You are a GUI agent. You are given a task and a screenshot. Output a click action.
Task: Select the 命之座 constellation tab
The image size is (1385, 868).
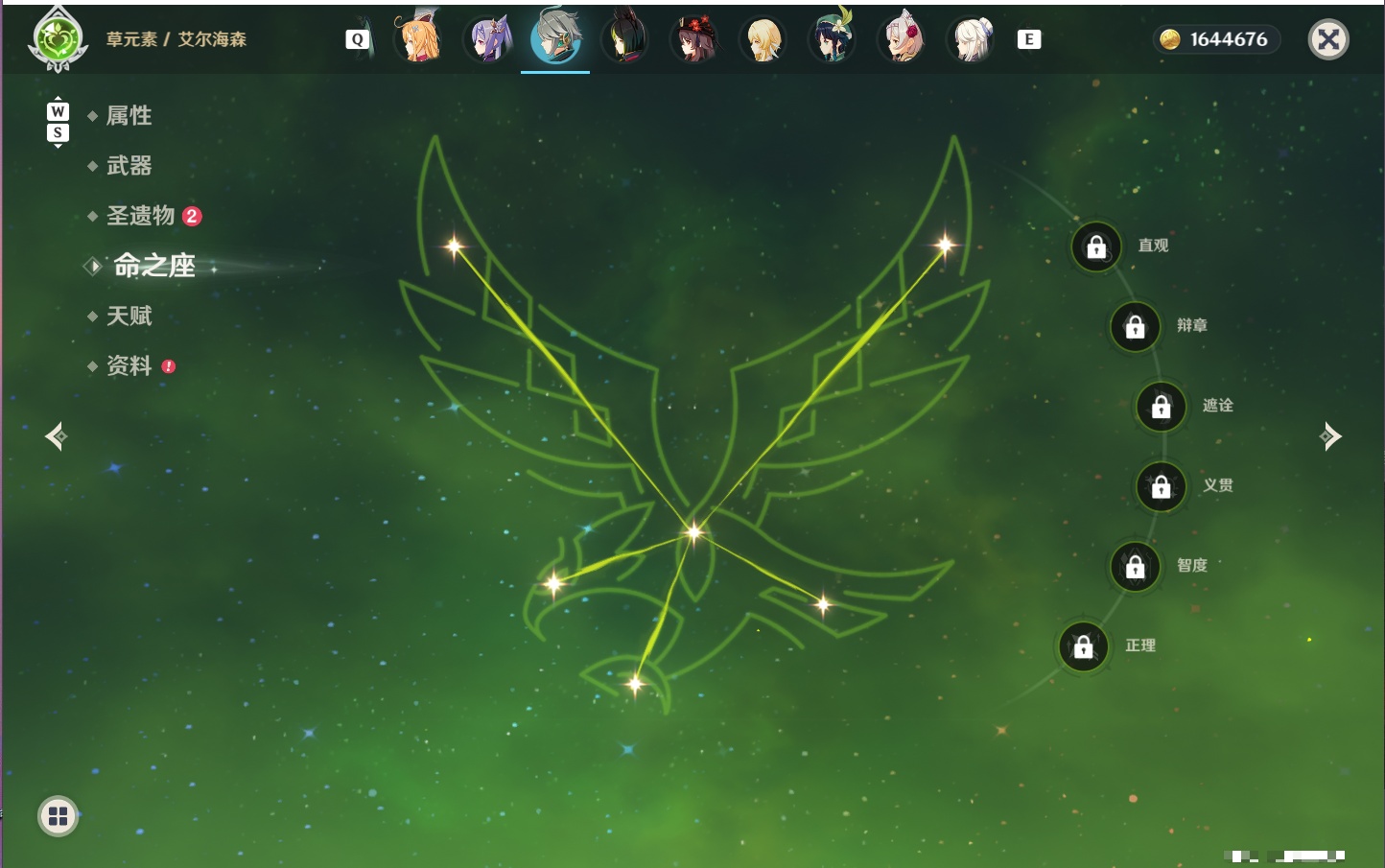click(153, 266)
